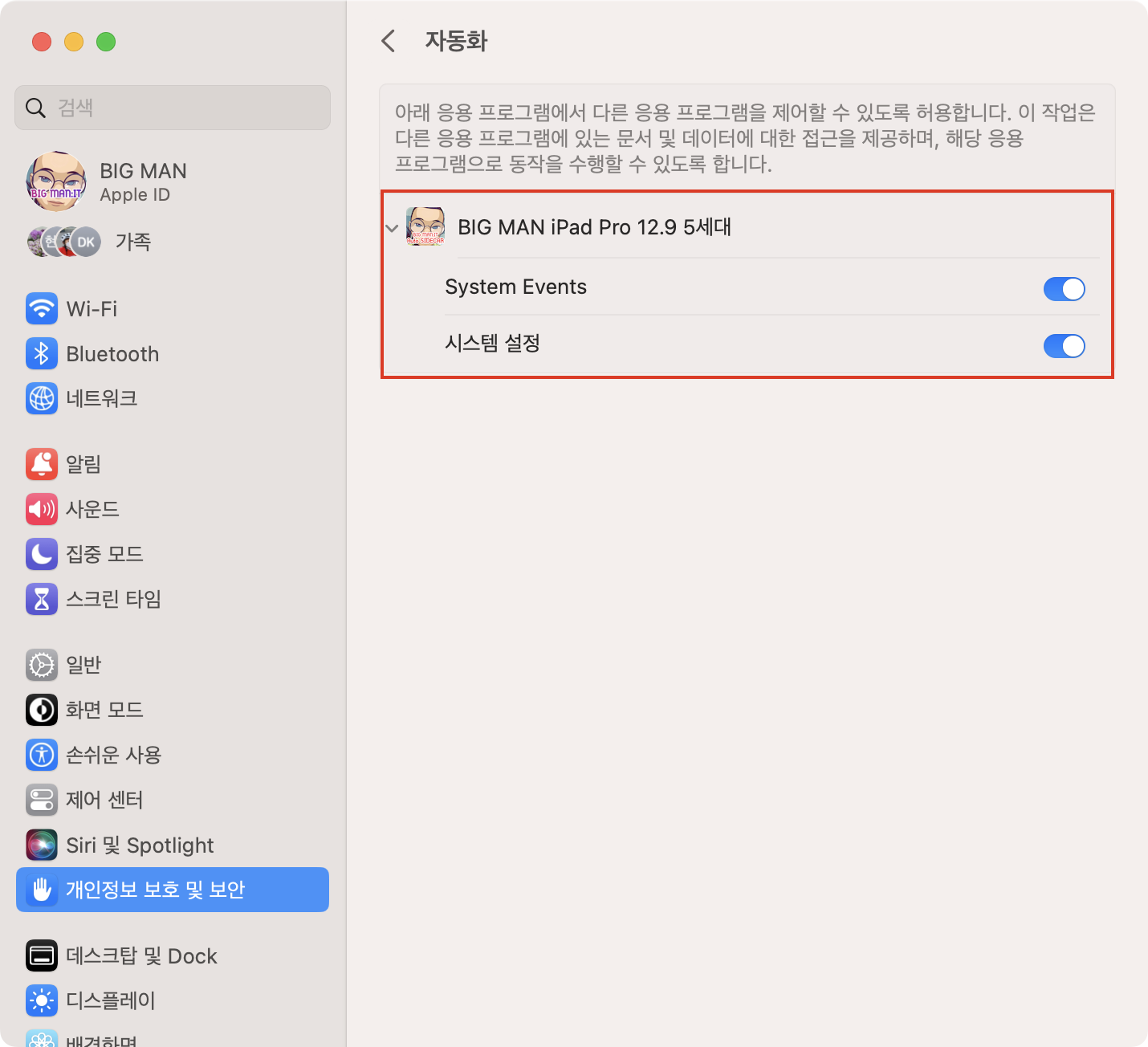Select 집중 모드 in the sidebar

point(173,554)
